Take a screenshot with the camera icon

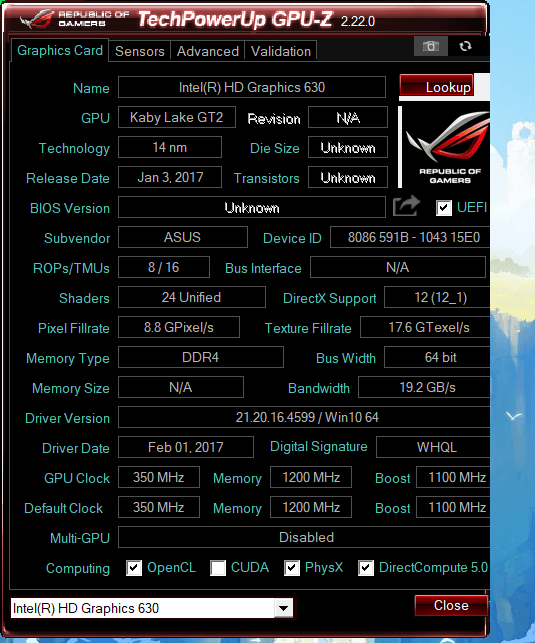[x=430, y=46]
